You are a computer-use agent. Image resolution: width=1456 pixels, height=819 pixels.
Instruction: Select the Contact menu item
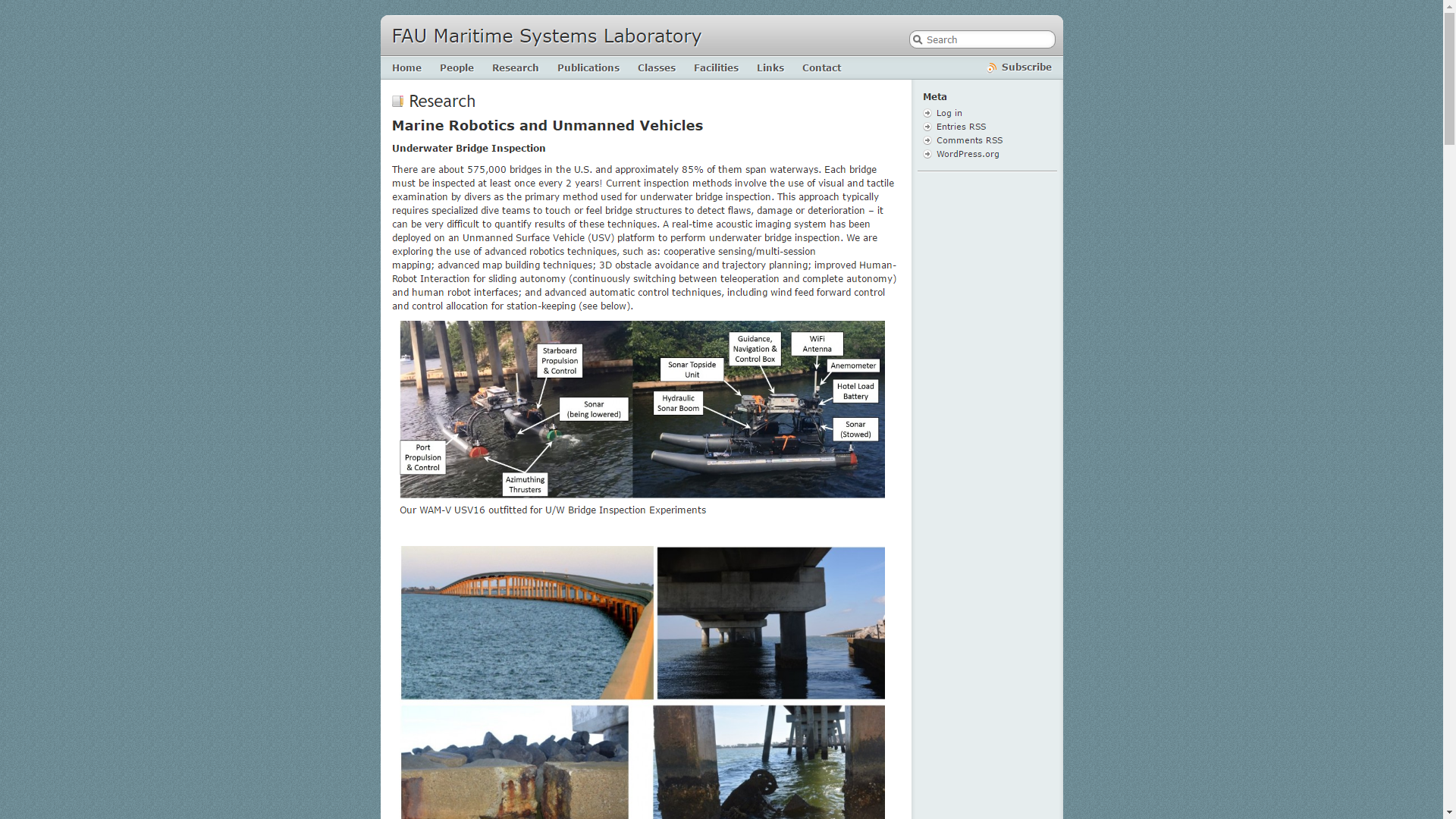point(821,67)
